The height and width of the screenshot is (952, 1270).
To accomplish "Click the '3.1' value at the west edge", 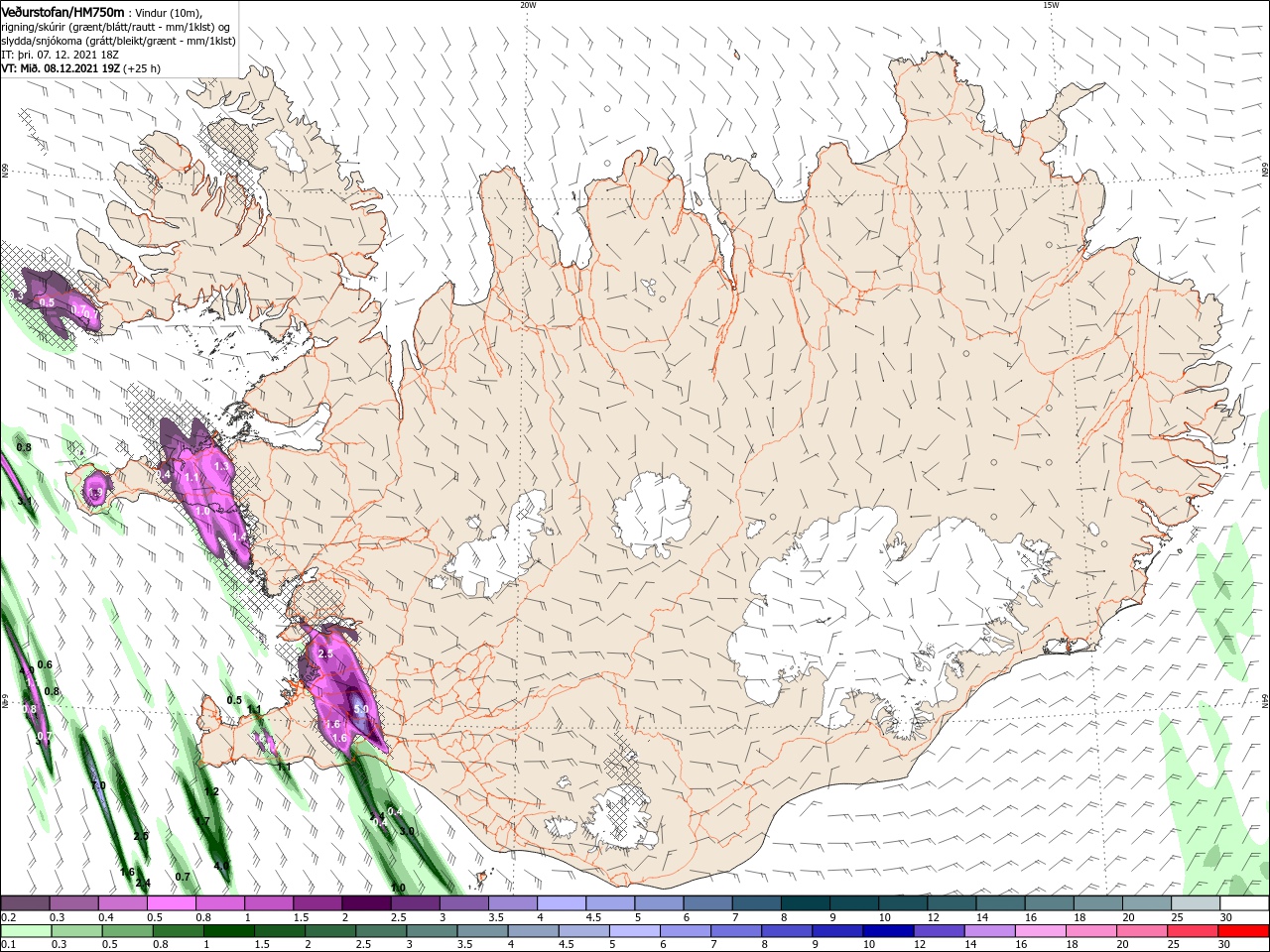I will 26,502.
